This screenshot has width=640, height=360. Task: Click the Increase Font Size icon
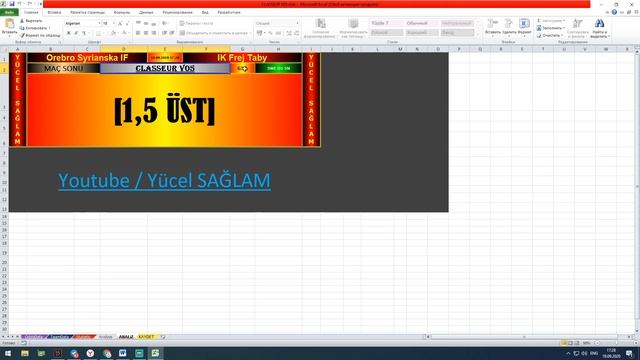tap(120, 24)
